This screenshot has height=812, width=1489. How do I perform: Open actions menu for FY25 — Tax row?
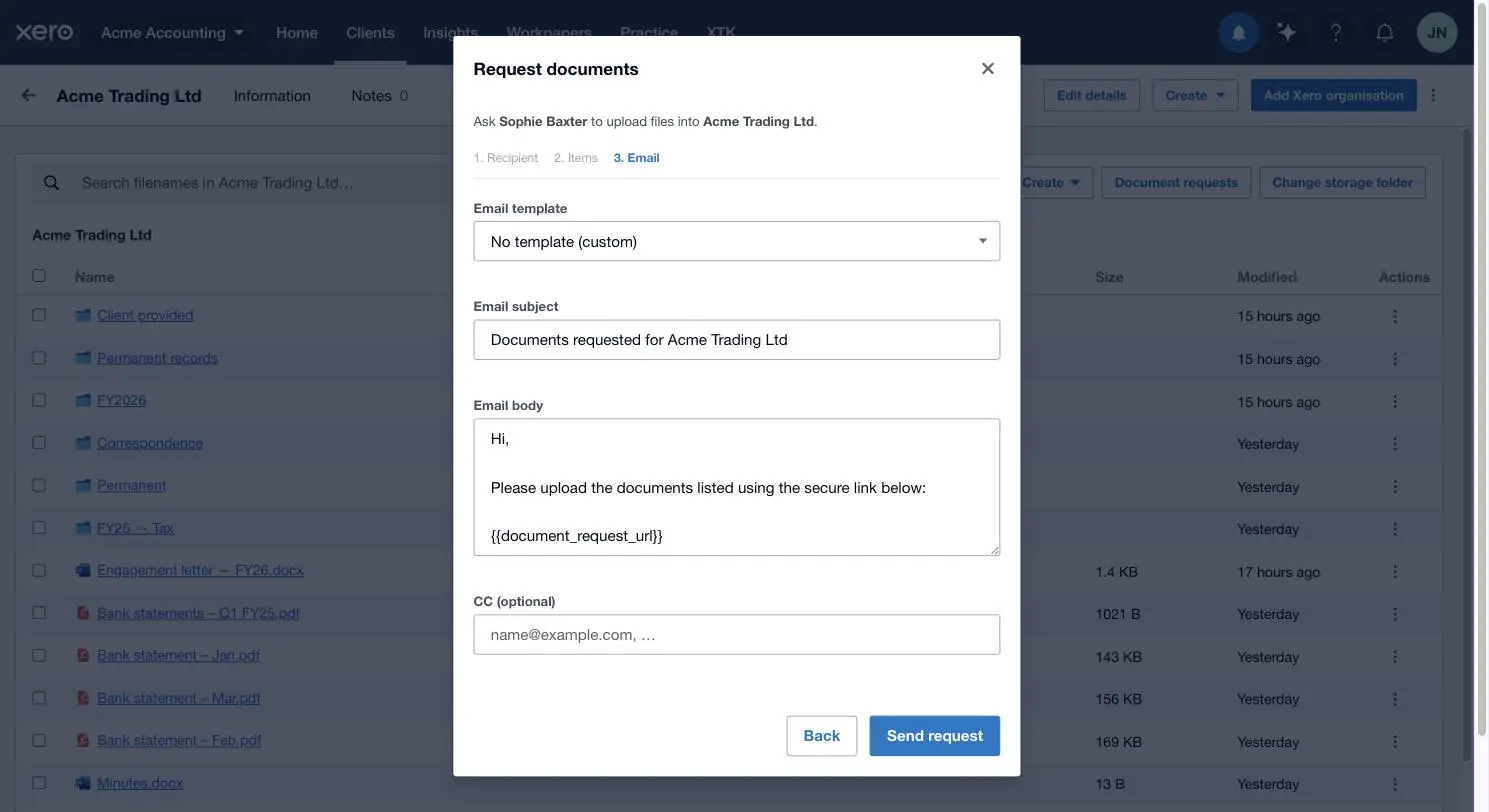(1395, 529)
